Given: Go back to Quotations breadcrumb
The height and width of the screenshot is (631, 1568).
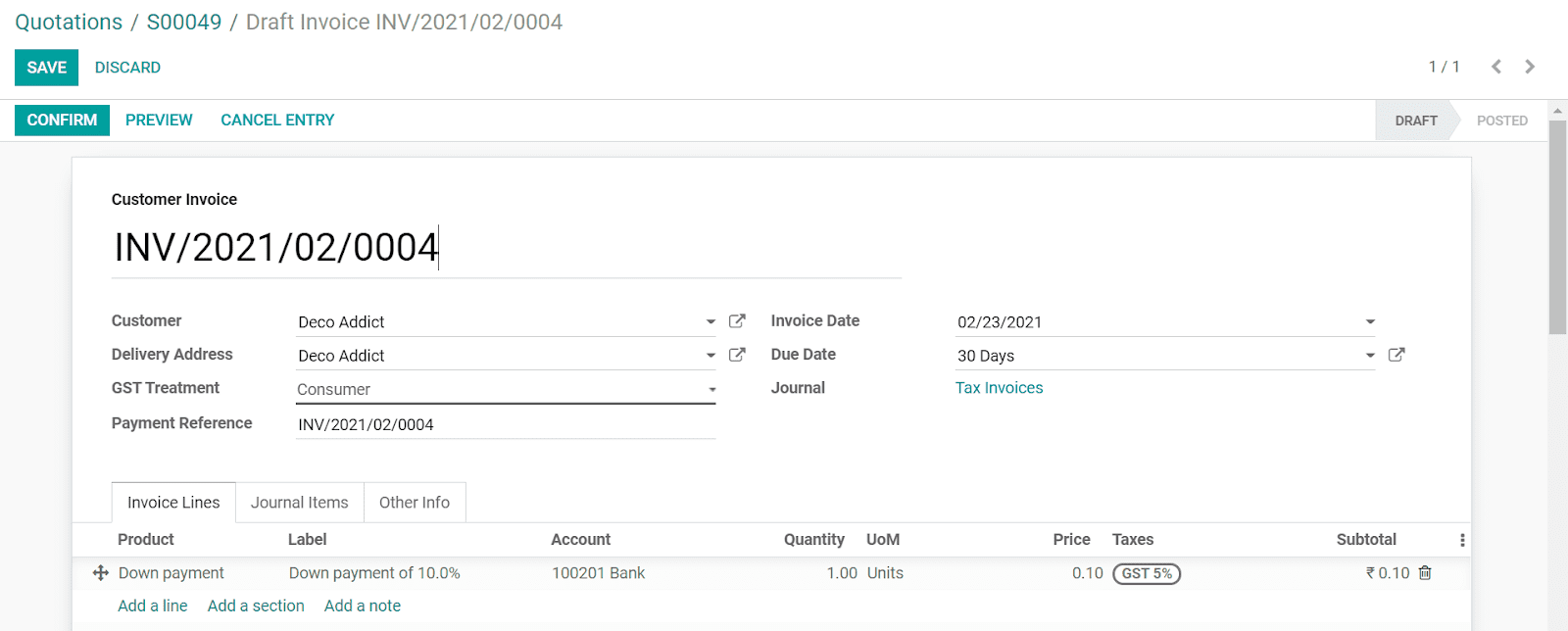Looking at the screenshot, I should coord(69,22).
